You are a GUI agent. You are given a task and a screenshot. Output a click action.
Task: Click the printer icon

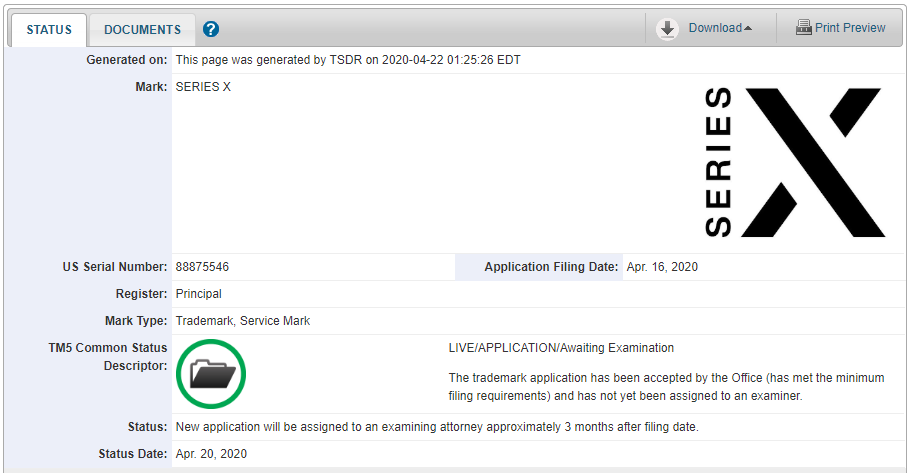(x=803, y=28)
